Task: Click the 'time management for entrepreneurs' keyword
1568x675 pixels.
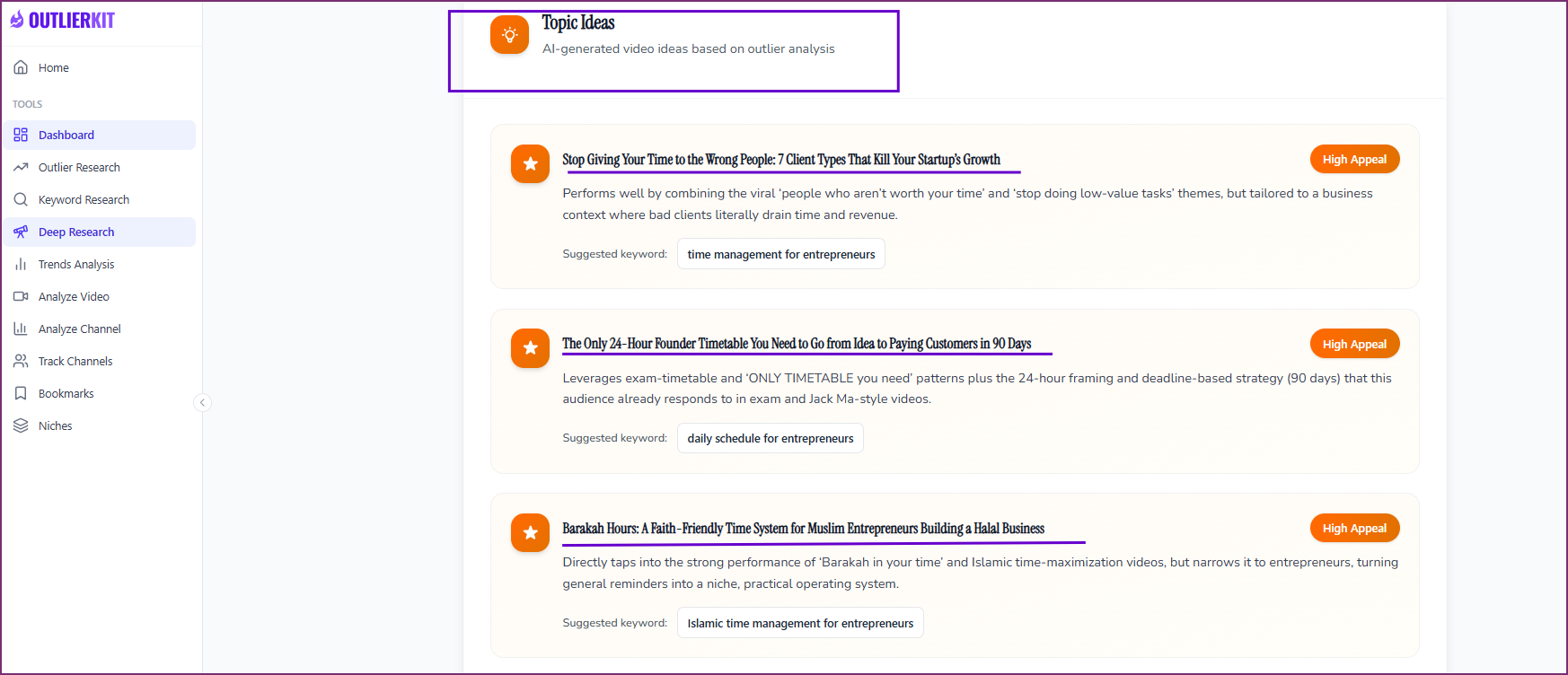Action: tap(780, 254)
